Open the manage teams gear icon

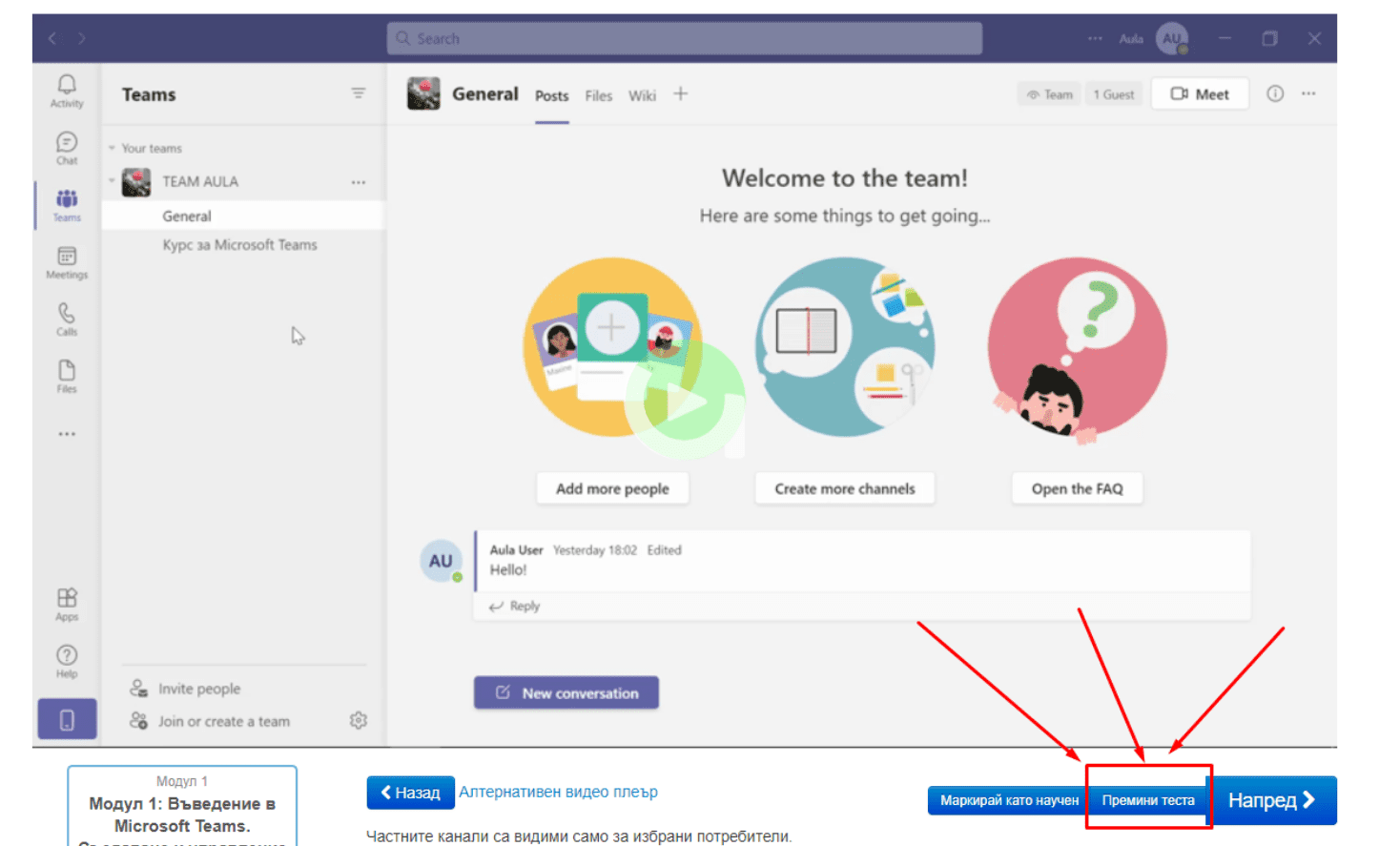coord(359,720)
